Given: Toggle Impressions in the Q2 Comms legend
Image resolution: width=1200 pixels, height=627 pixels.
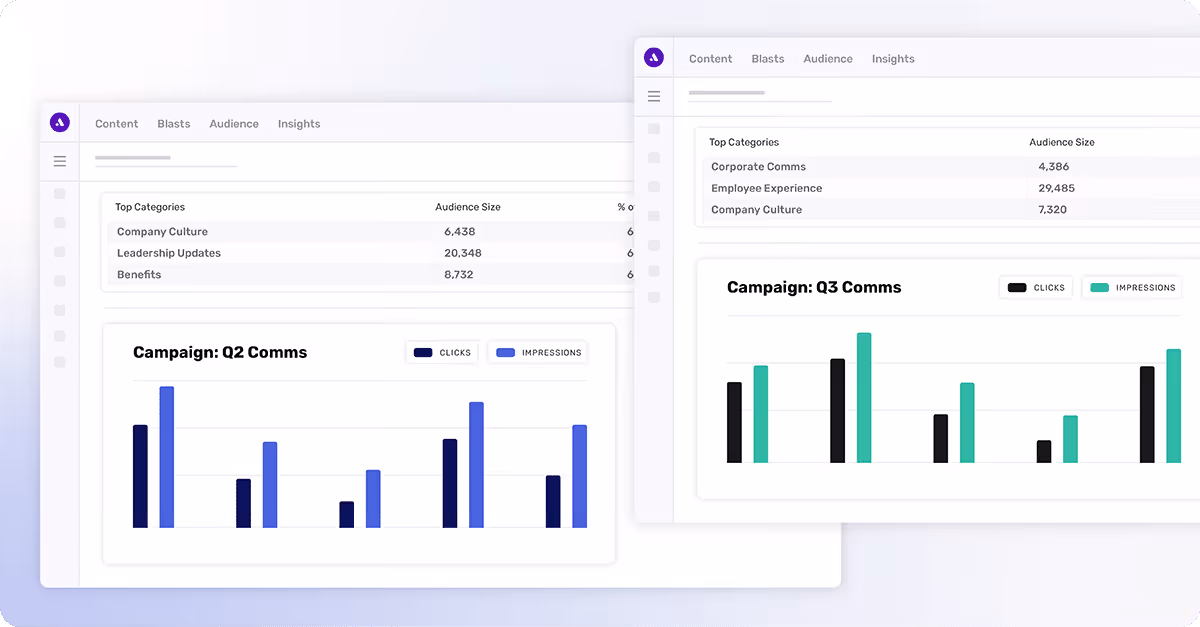Looking at the screenshot, I should pyautogui.click(x=537, y=352).
